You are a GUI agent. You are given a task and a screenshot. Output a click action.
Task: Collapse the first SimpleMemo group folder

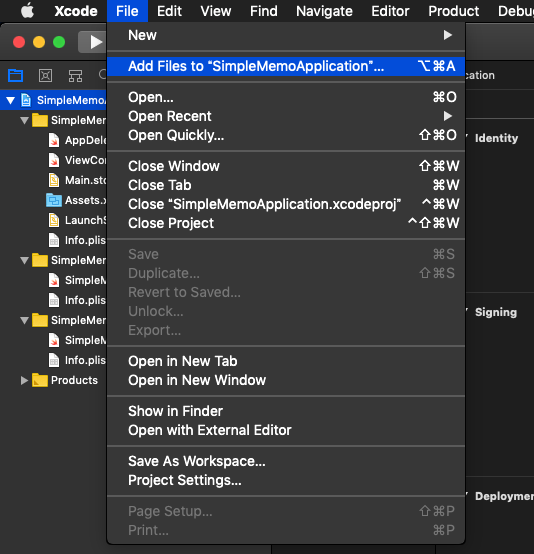tap(24, 120)
